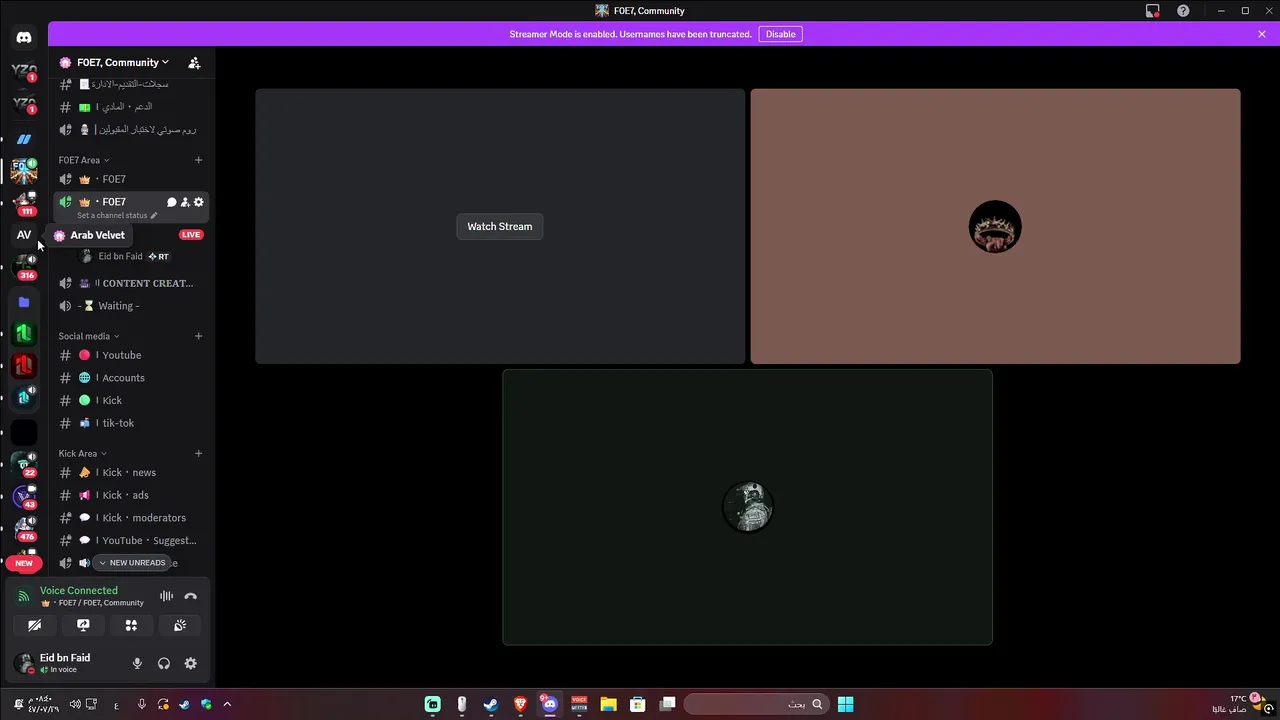
Task: Open the soundboard button
Action: (180, 625)
